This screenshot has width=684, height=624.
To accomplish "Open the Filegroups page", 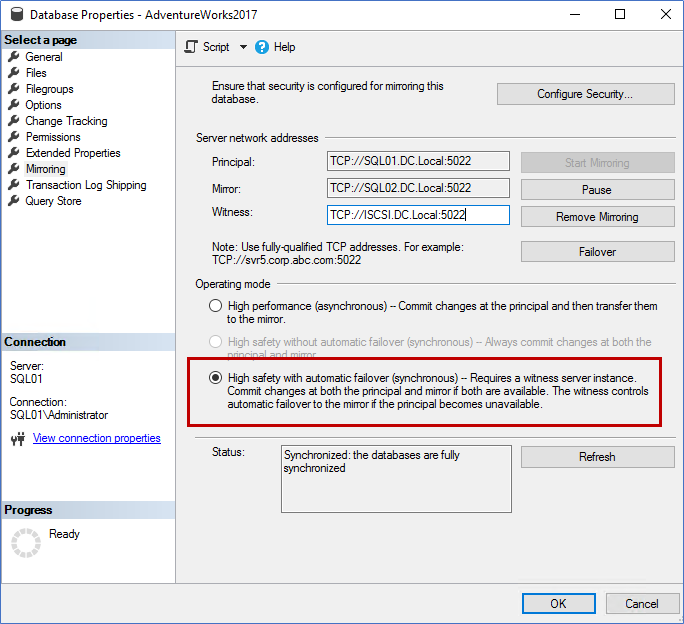I will click(49, 89).
